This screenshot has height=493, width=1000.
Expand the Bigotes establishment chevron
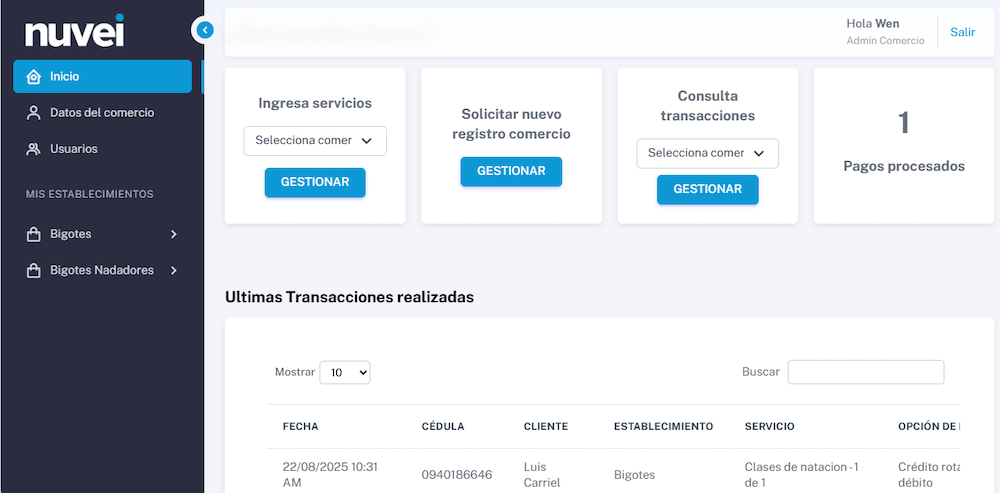(173, 235)
